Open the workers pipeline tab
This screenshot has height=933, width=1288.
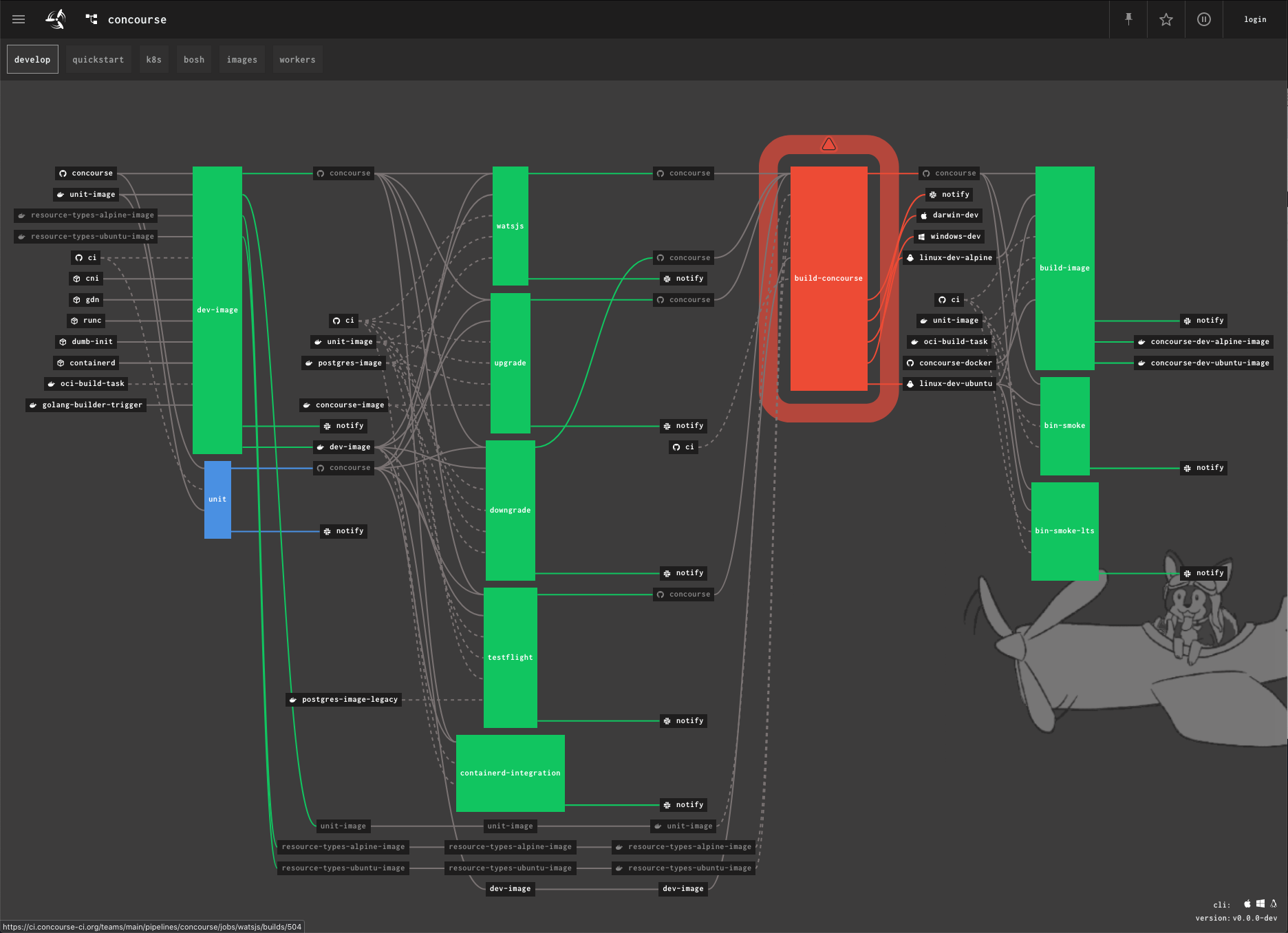(x=297, y=59)
